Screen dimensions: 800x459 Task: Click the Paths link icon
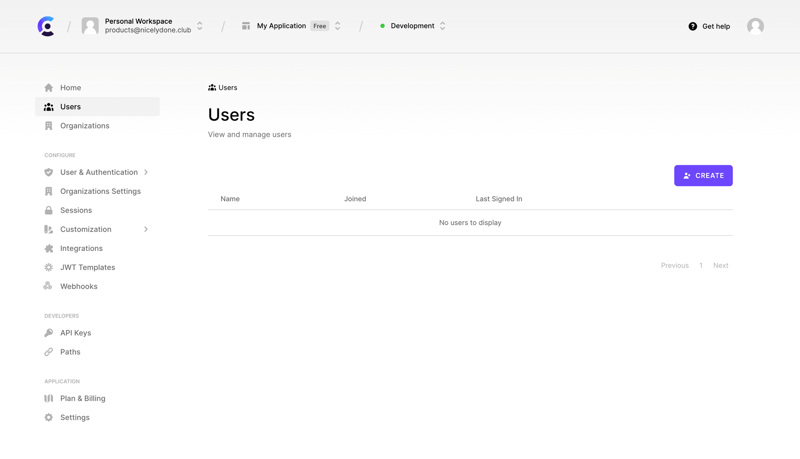tap(48, 352)
